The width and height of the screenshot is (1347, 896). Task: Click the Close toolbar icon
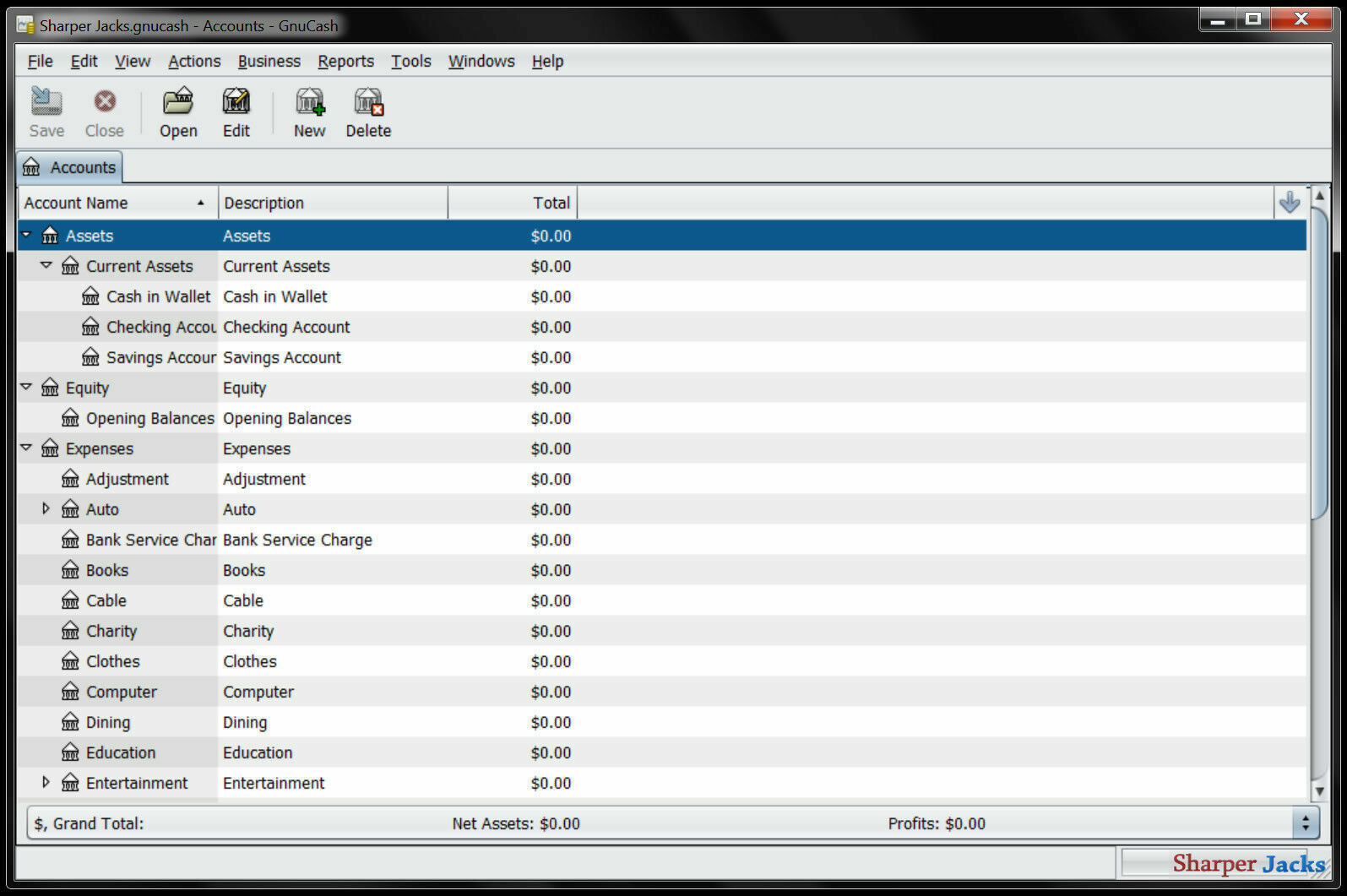point(105,102)
